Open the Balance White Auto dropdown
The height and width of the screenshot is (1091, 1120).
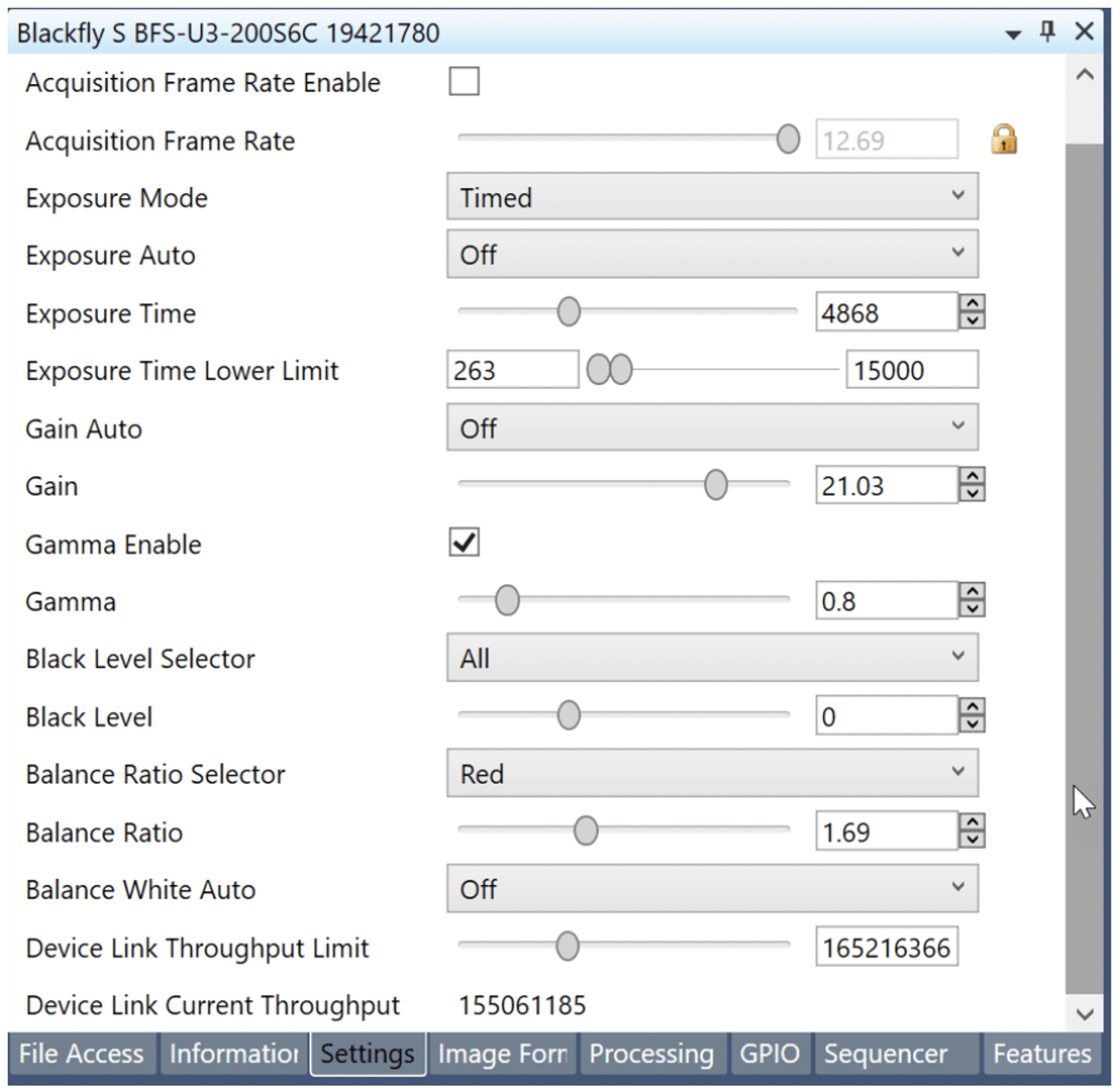click(713, 889)
